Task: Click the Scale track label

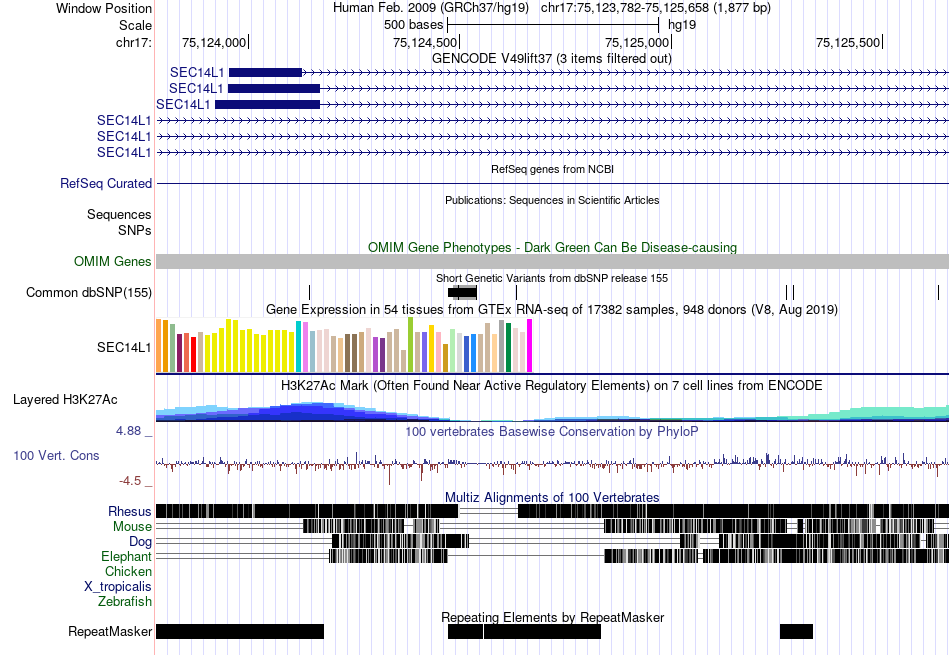Action: coord(135,25)
